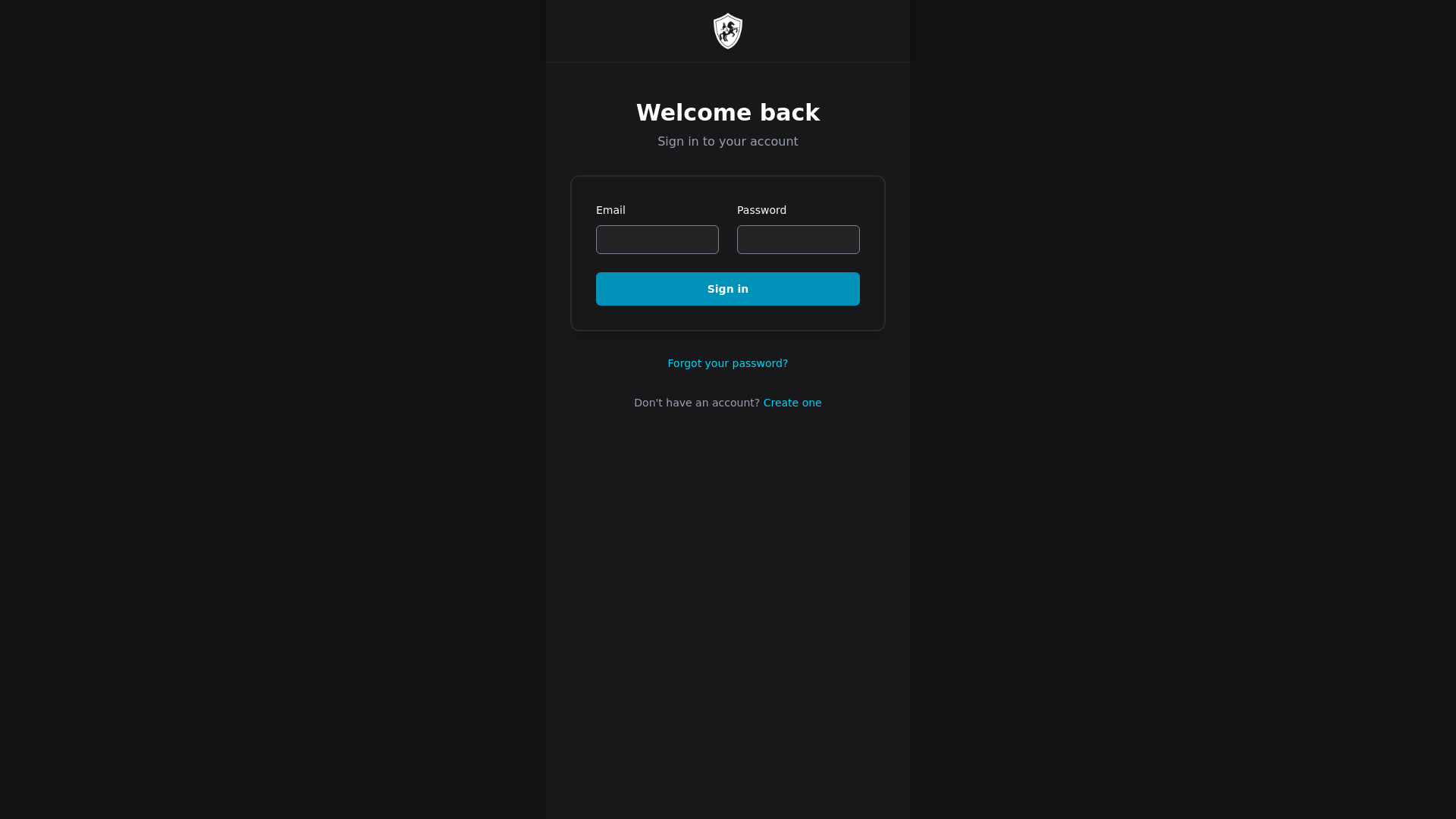Open the Forgot your password link
Image resolution: width=1456 pixels, height=819 pixels.
728,363
